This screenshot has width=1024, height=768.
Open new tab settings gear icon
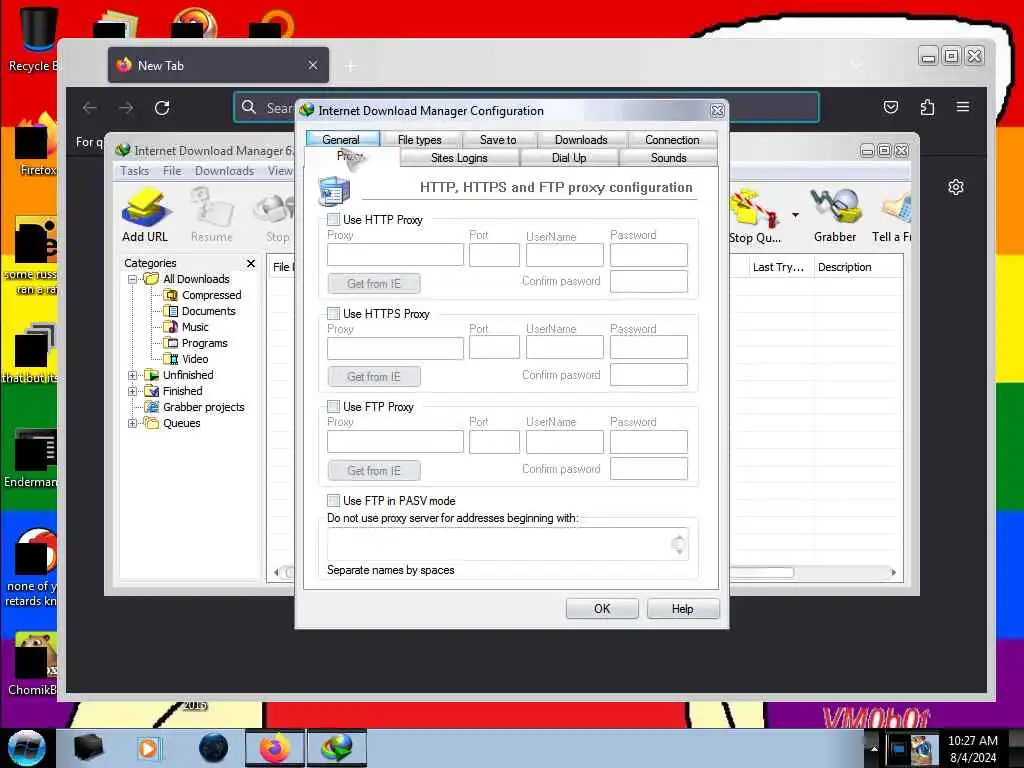point(955,187)
